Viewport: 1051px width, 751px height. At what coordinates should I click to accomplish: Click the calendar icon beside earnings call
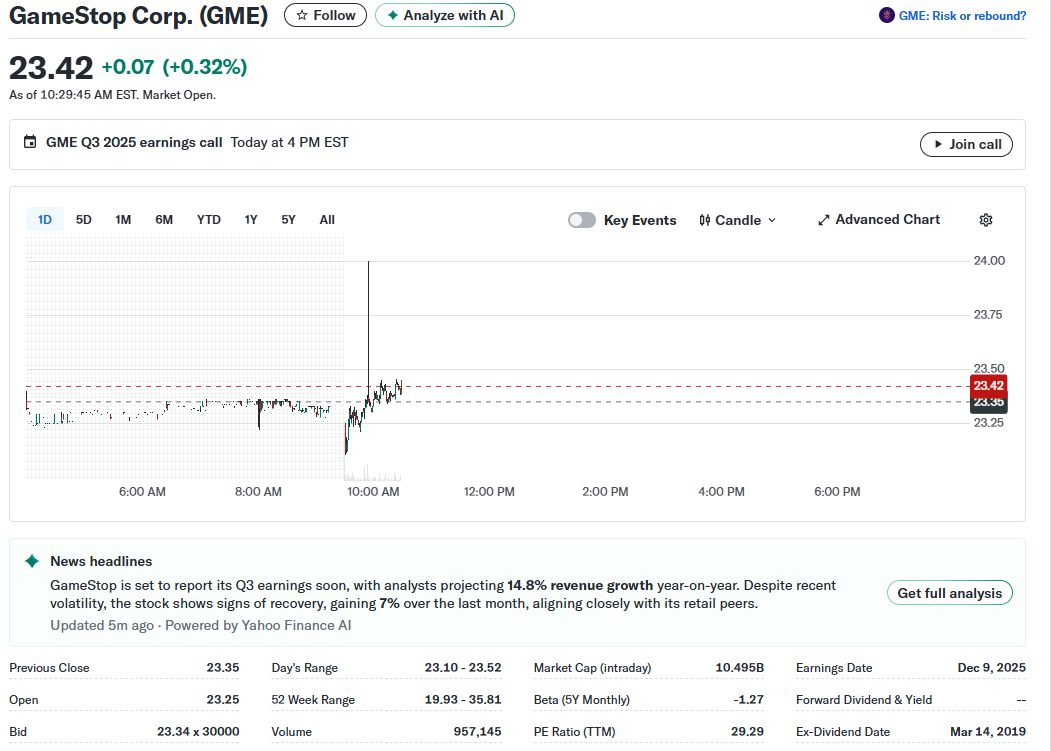tap(30, 142)
